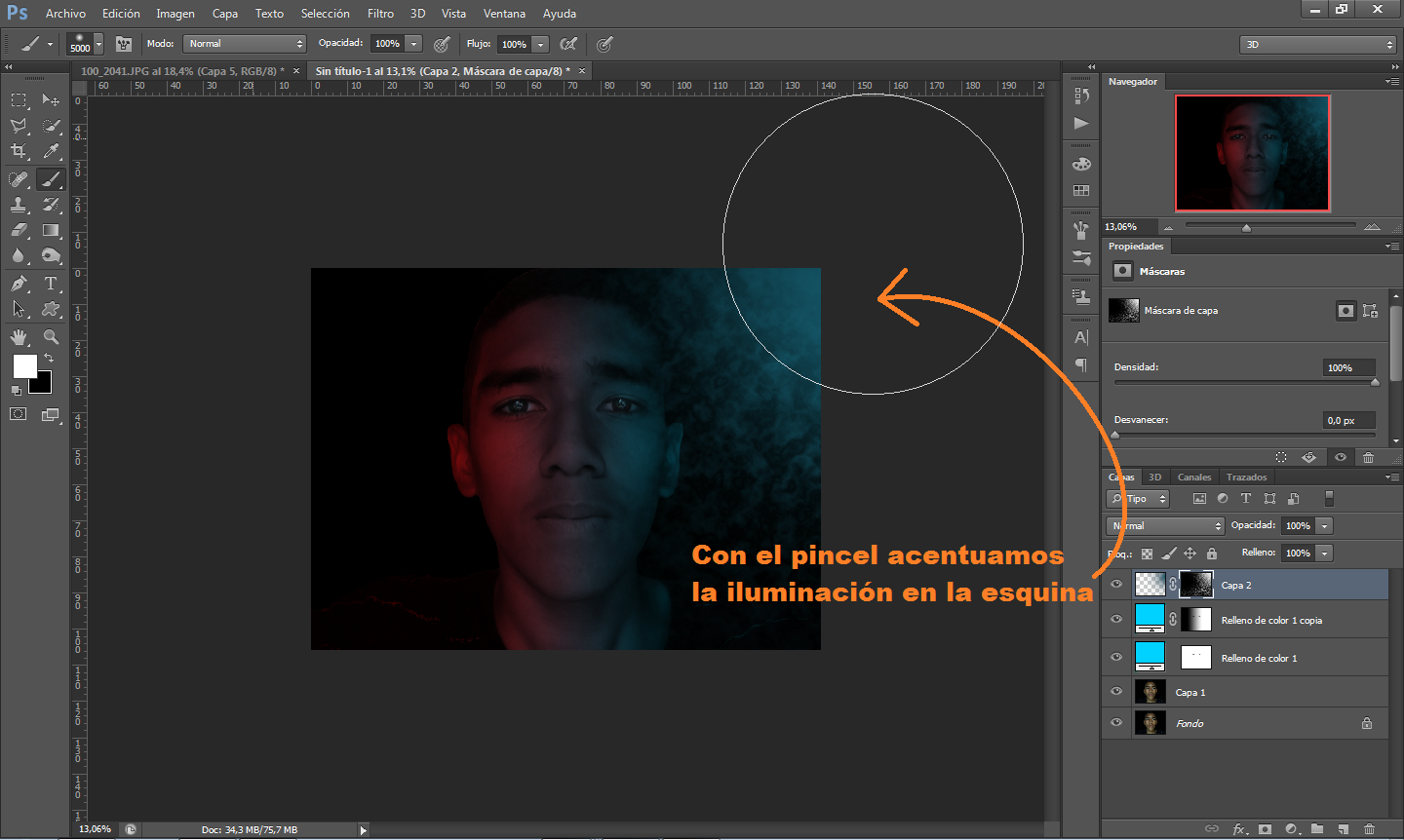1404x840 pixels.
Task: Open layer blending mode dropdown
Action: pos(1165,525)
